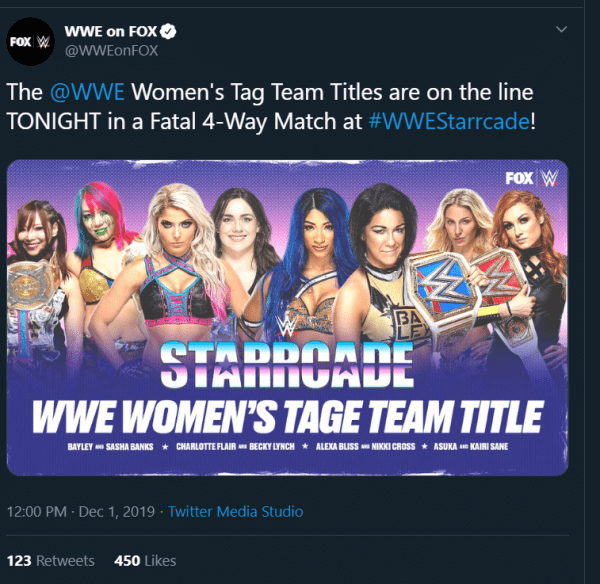The image size is (600, 584).
Task: Visit the @WWEonFOX handle
Action: tap(111, 51)
